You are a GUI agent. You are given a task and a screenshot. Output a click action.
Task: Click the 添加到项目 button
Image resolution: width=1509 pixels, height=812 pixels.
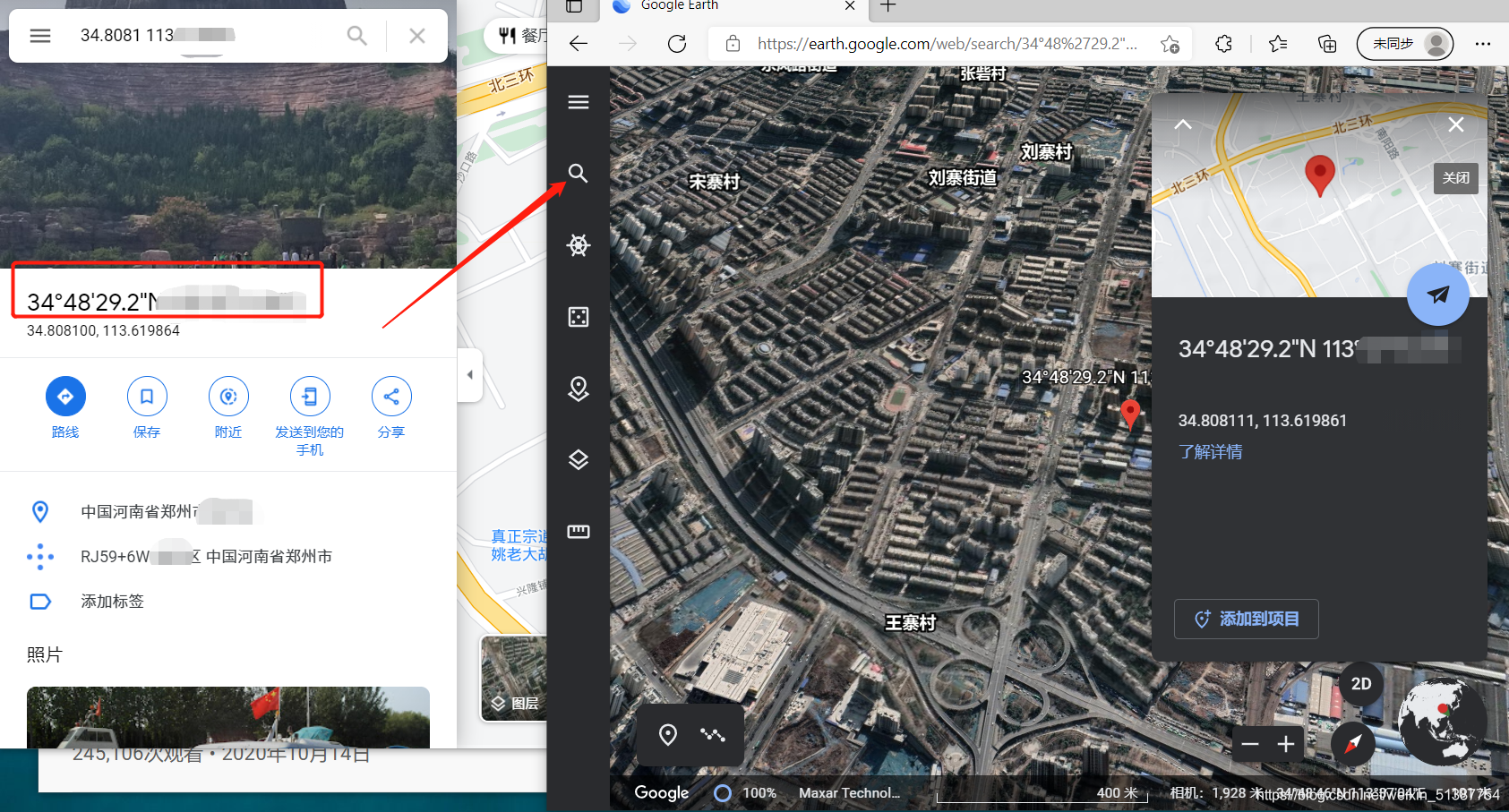[1247, 619]
